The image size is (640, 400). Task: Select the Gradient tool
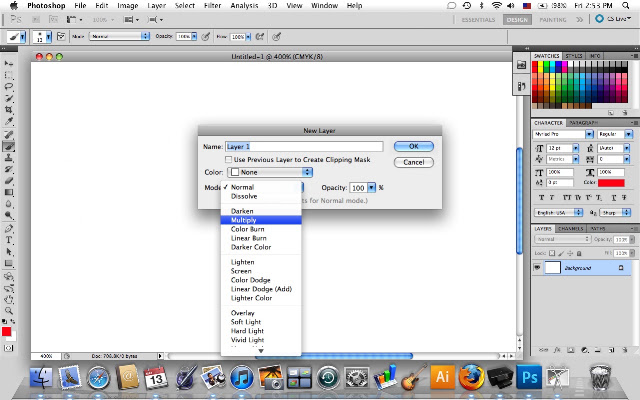tap(9, 192)
